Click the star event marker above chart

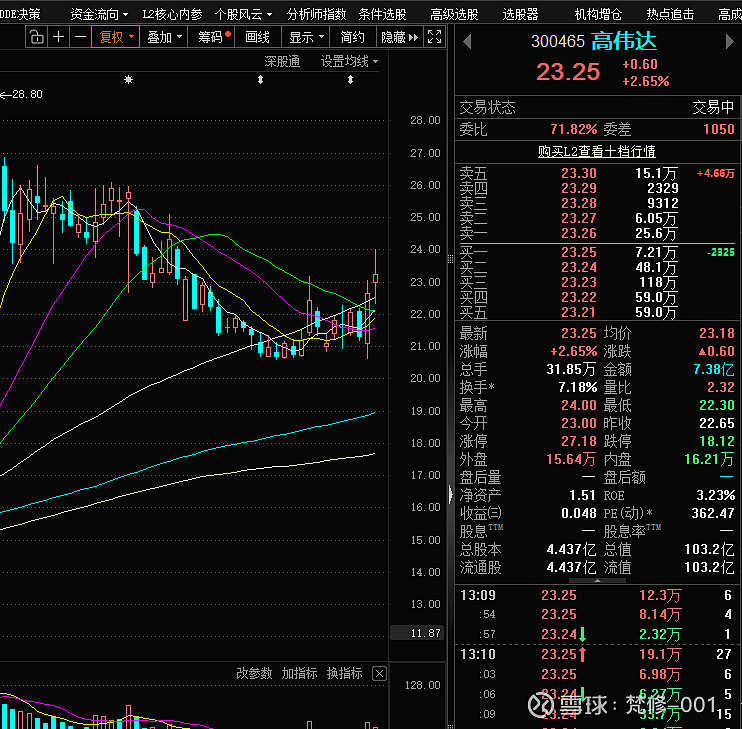(x=128, y=79)
